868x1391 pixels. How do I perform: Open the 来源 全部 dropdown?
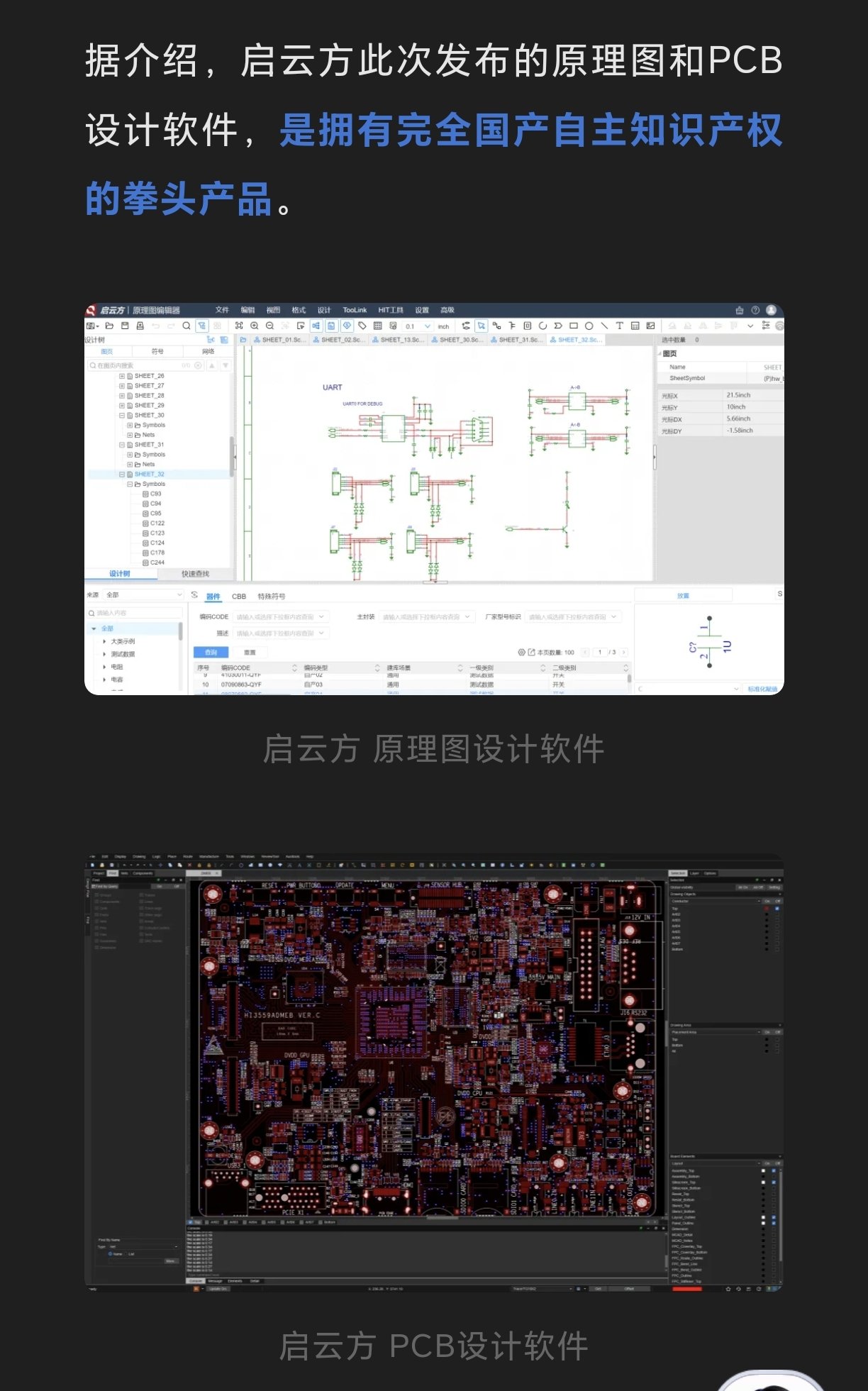coord(143,594)
